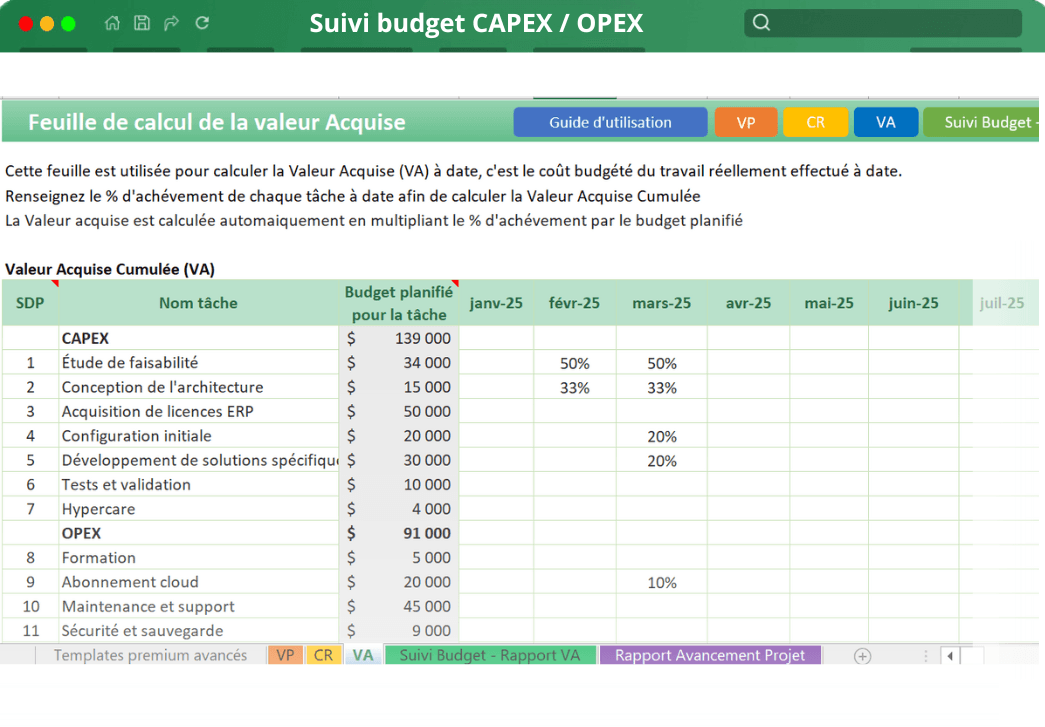This screenshot has height=727, width=1045.
Task: Click the red note indicator on Budget planifié header
Action: click(455, 284)
